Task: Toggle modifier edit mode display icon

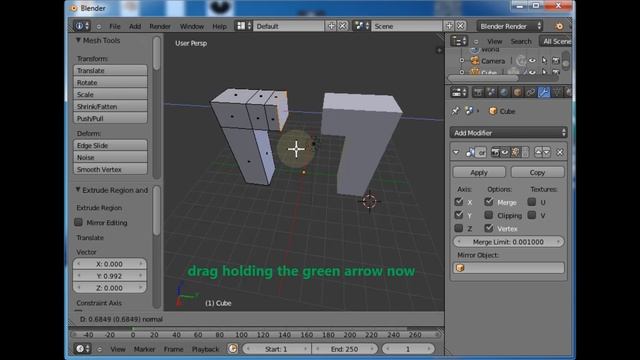Action: click(516, 152)
